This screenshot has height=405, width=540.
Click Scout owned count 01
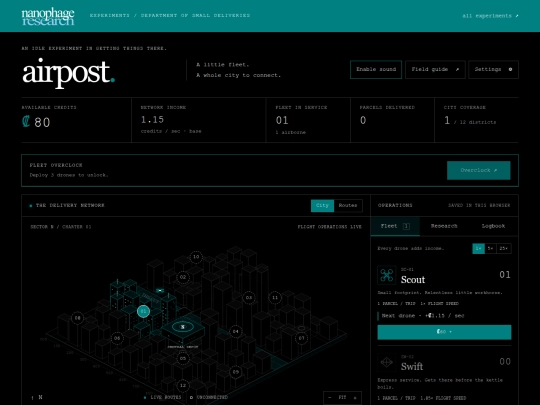tap(505, 275)
